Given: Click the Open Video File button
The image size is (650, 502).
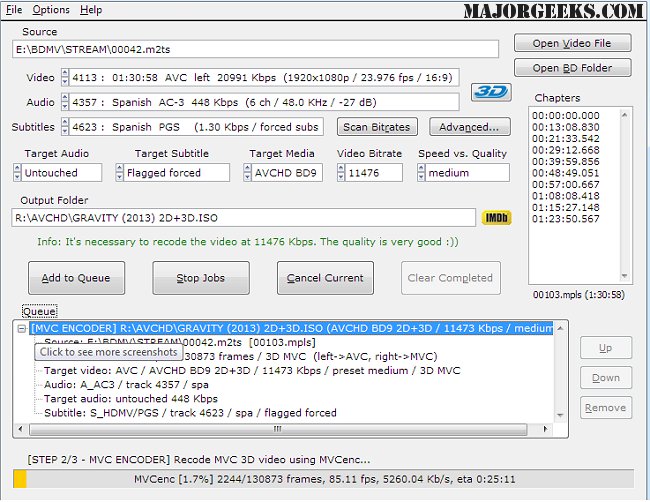Looking at the screenshot, I should [572, 43].
